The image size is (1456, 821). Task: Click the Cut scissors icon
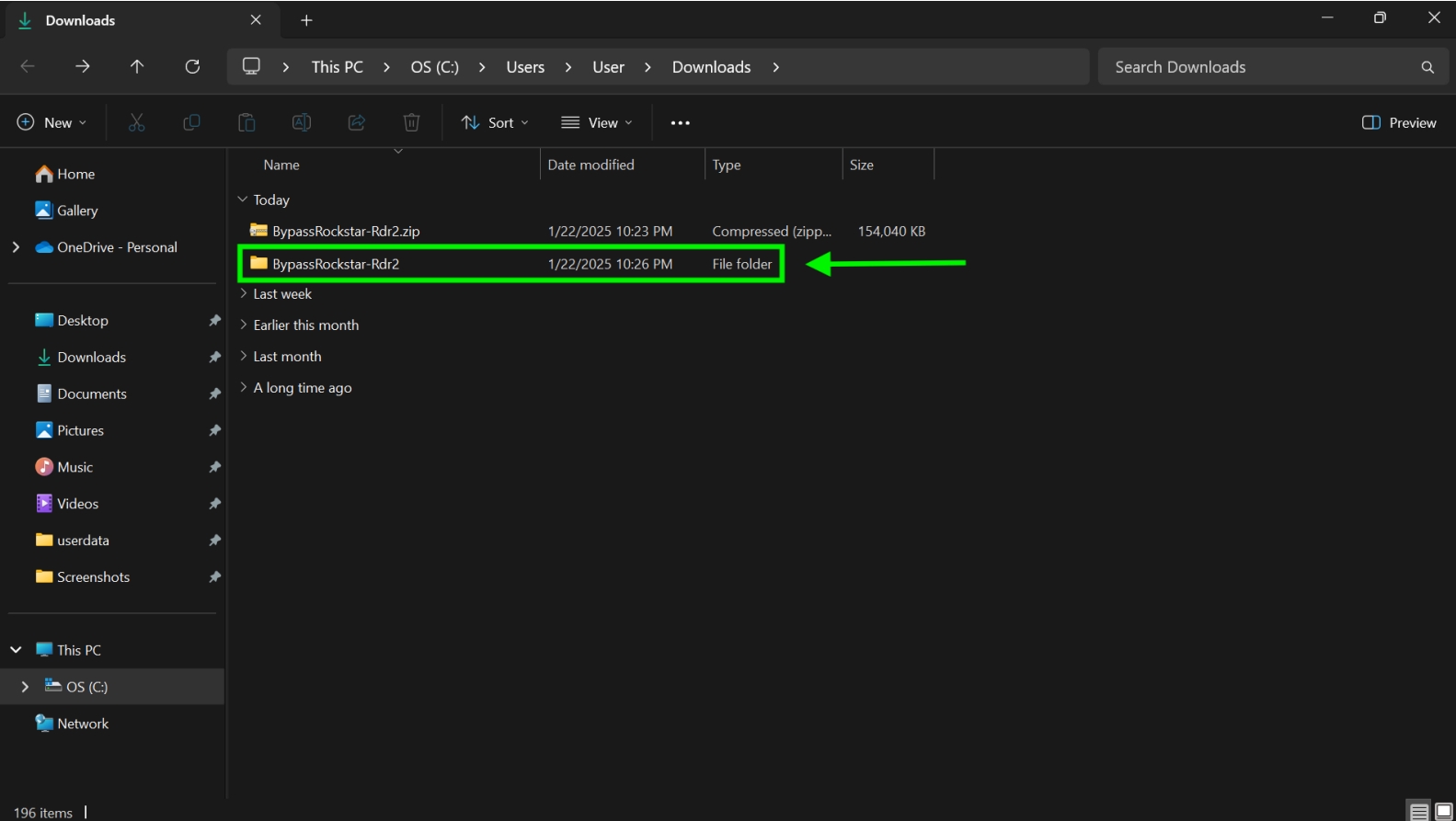[136, 122]
